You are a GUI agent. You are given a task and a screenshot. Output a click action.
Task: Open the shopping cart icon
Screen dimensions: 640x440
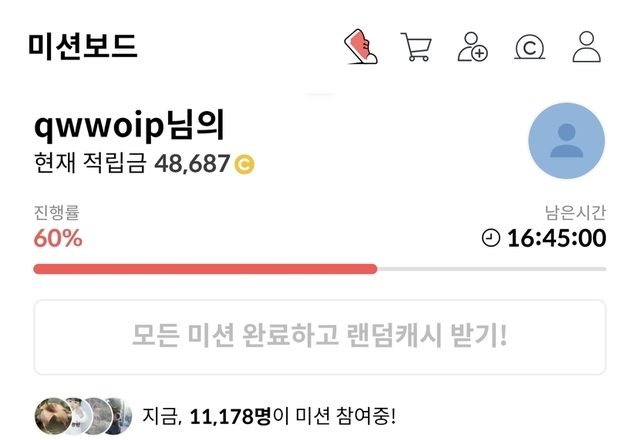point(416,47)
